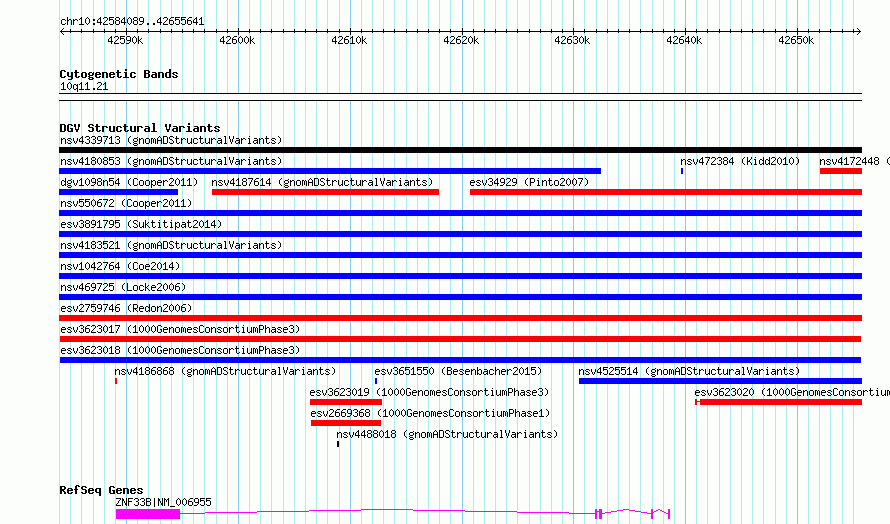Select the tiny nsv4186868 red marker
The width and height of the screenshot is (890, 524).
click(x=116, y=381)
